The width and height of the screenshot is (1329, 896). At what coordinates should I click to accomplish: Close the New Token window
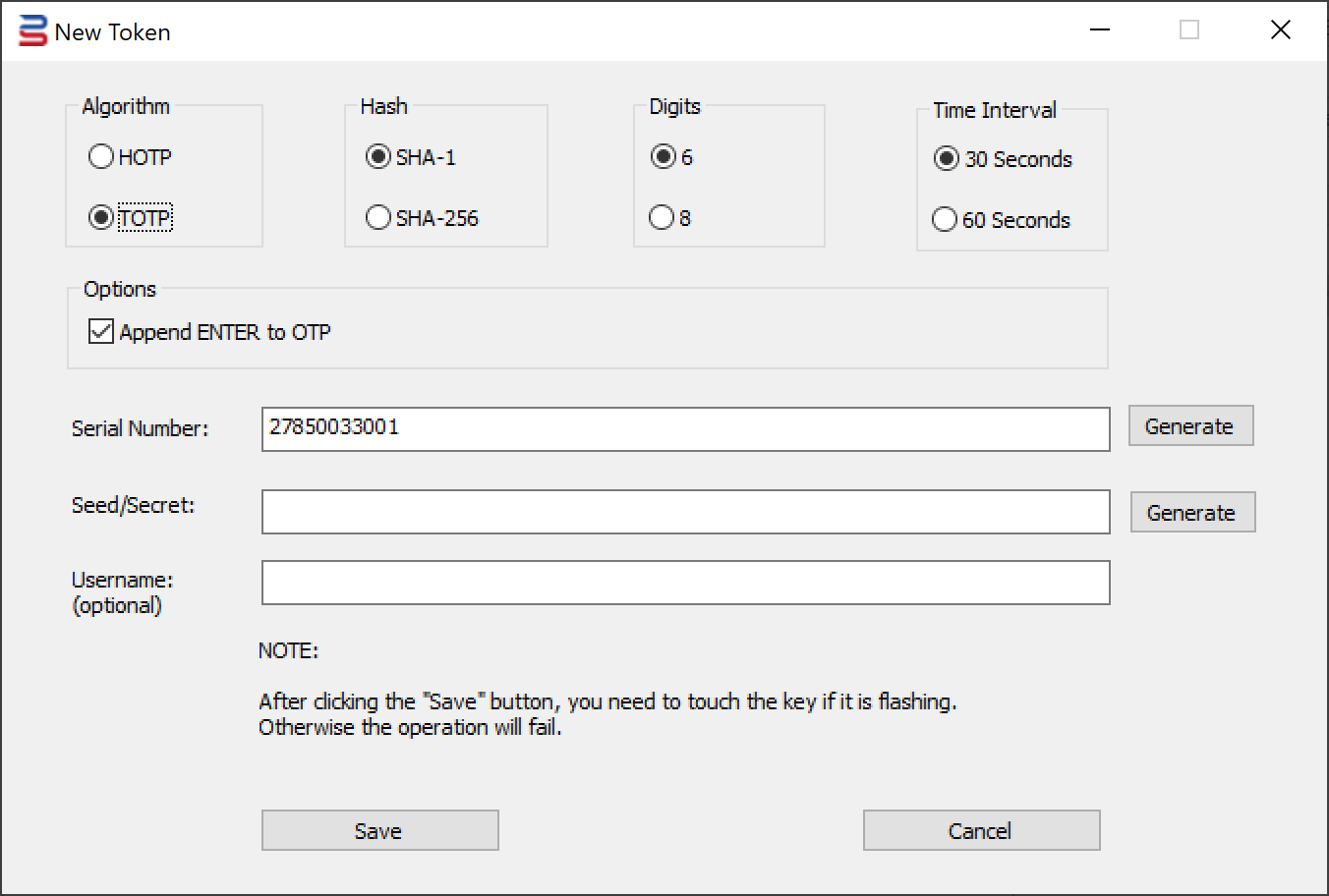(1280, 30)
